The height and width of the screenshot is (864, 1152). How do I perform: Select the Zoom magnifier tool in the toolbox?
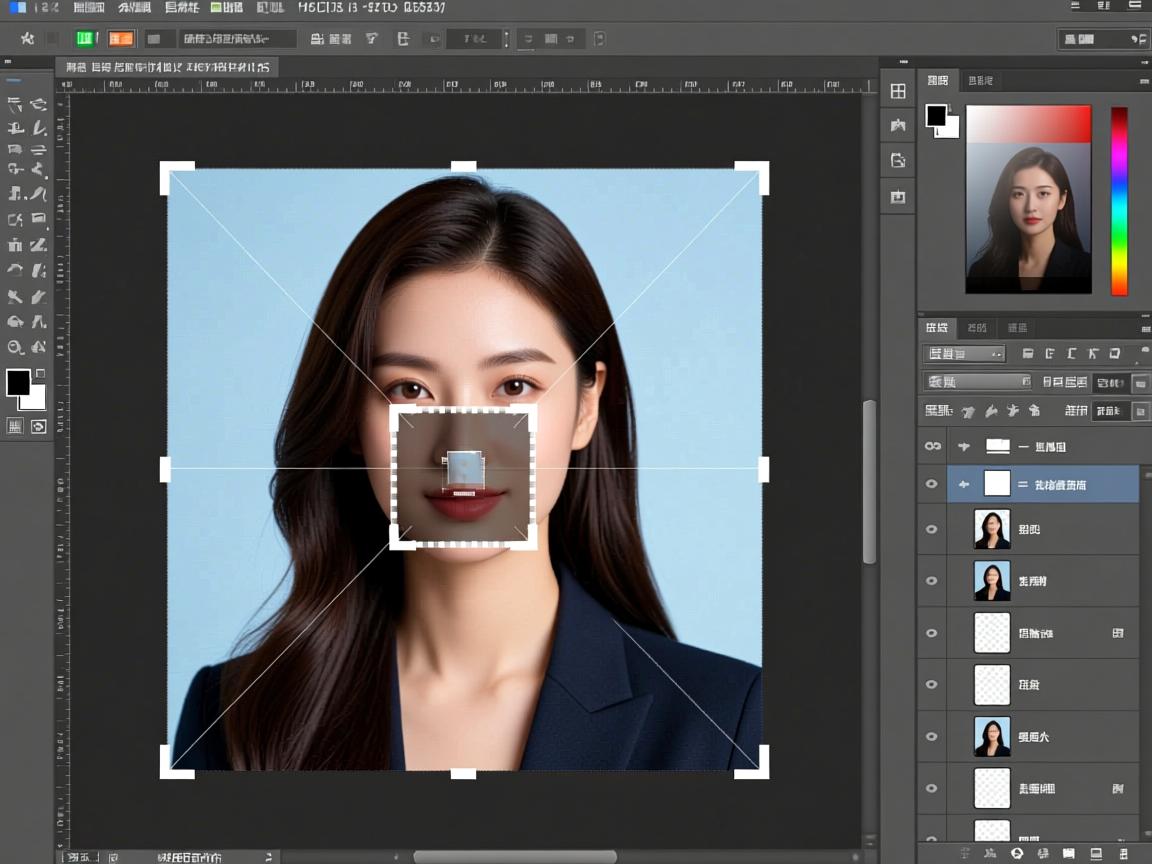tap(15, 348)
